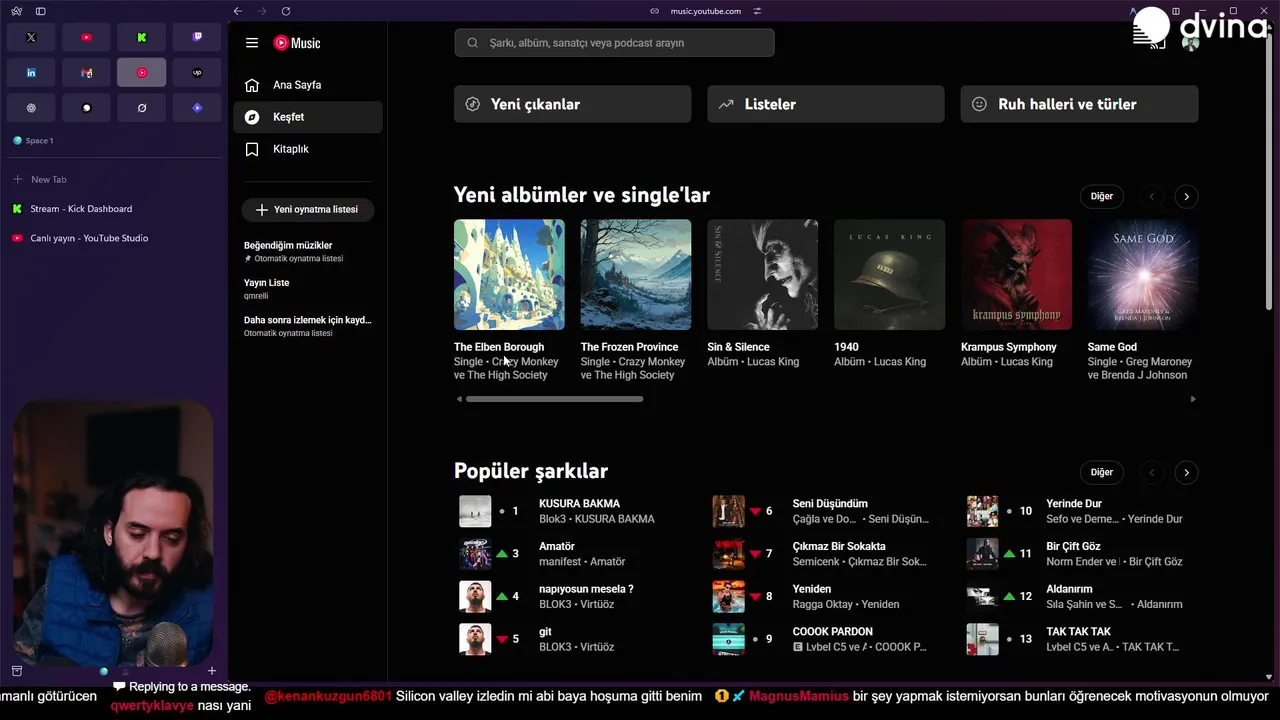This screenshot has width=1280, height=720.
Task: Click the Yerinde Dur song title
Action: [x=1074, y=504]
